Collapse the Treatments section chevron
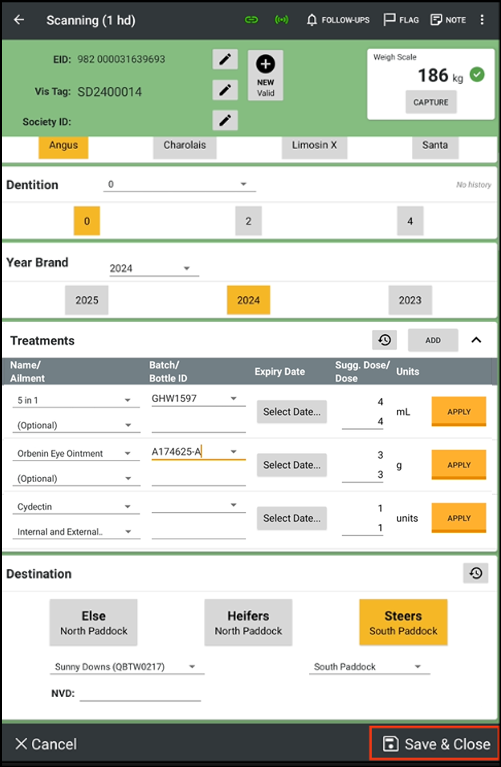The image size is (501, 767). 476,340
